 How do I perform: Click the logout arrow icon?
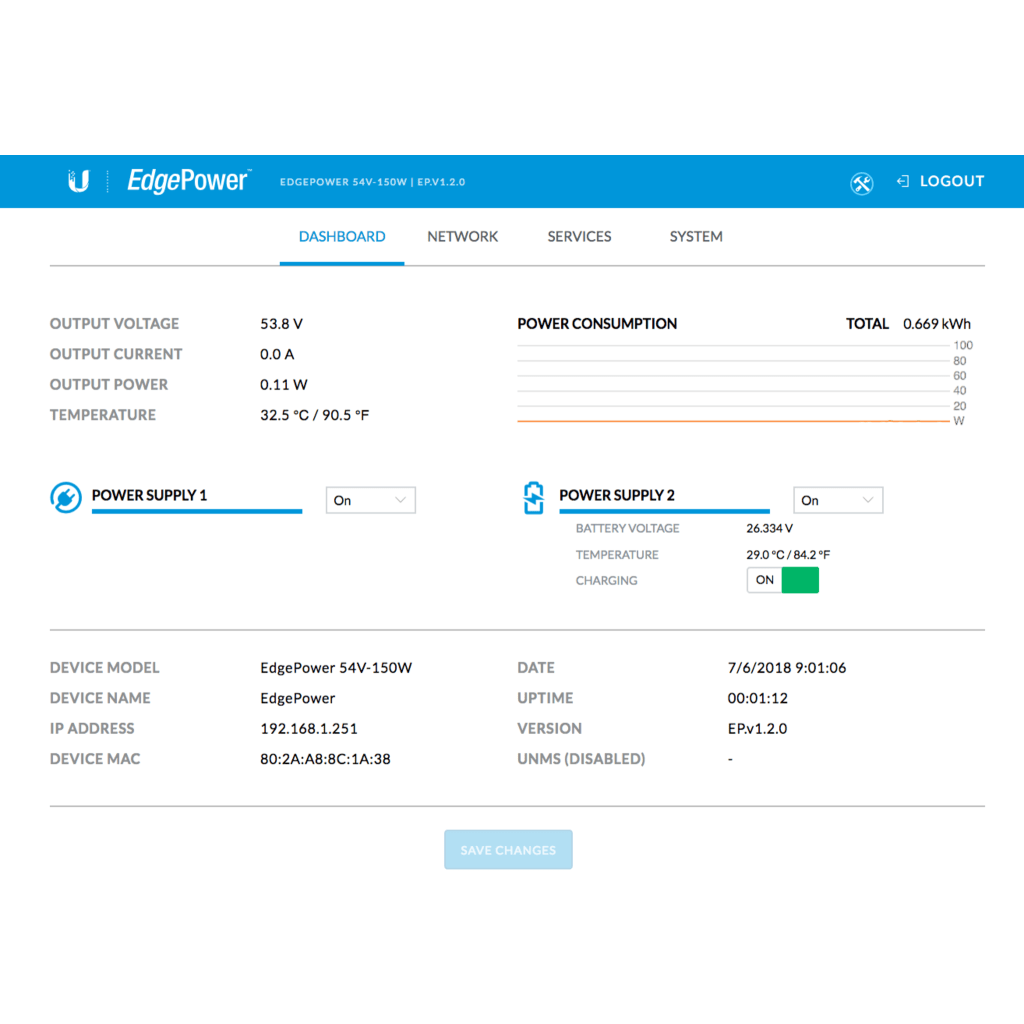[x=903, y=182]
